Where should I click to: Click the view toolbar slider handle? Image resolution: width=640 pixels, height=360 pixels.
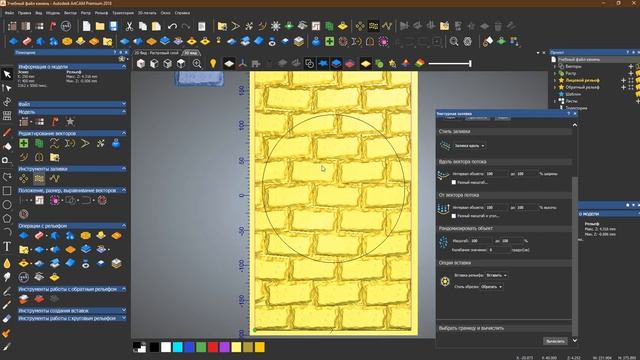[x=470, y=63]
